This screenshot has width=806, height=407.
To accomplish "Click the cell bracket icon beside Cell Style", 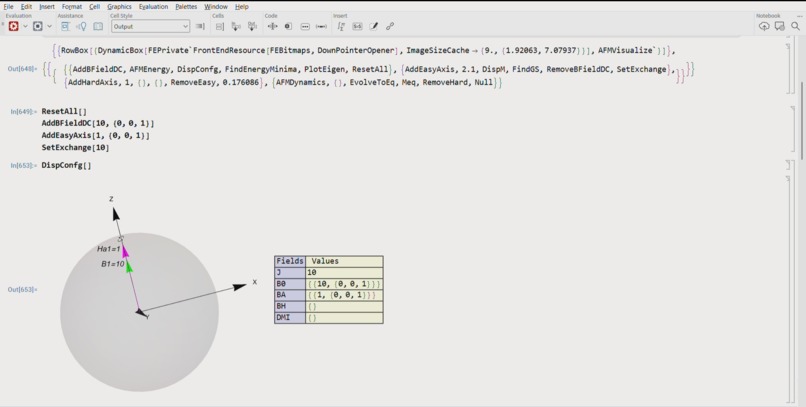I will point(200,26).
